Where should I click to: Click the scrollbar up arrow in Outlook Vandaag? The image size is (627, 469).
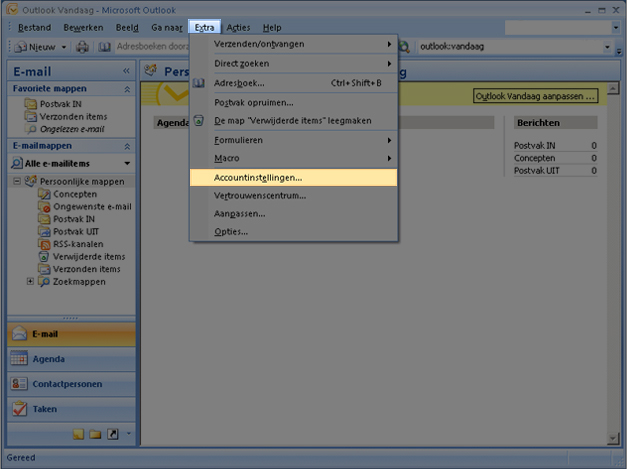click(613, 89)
